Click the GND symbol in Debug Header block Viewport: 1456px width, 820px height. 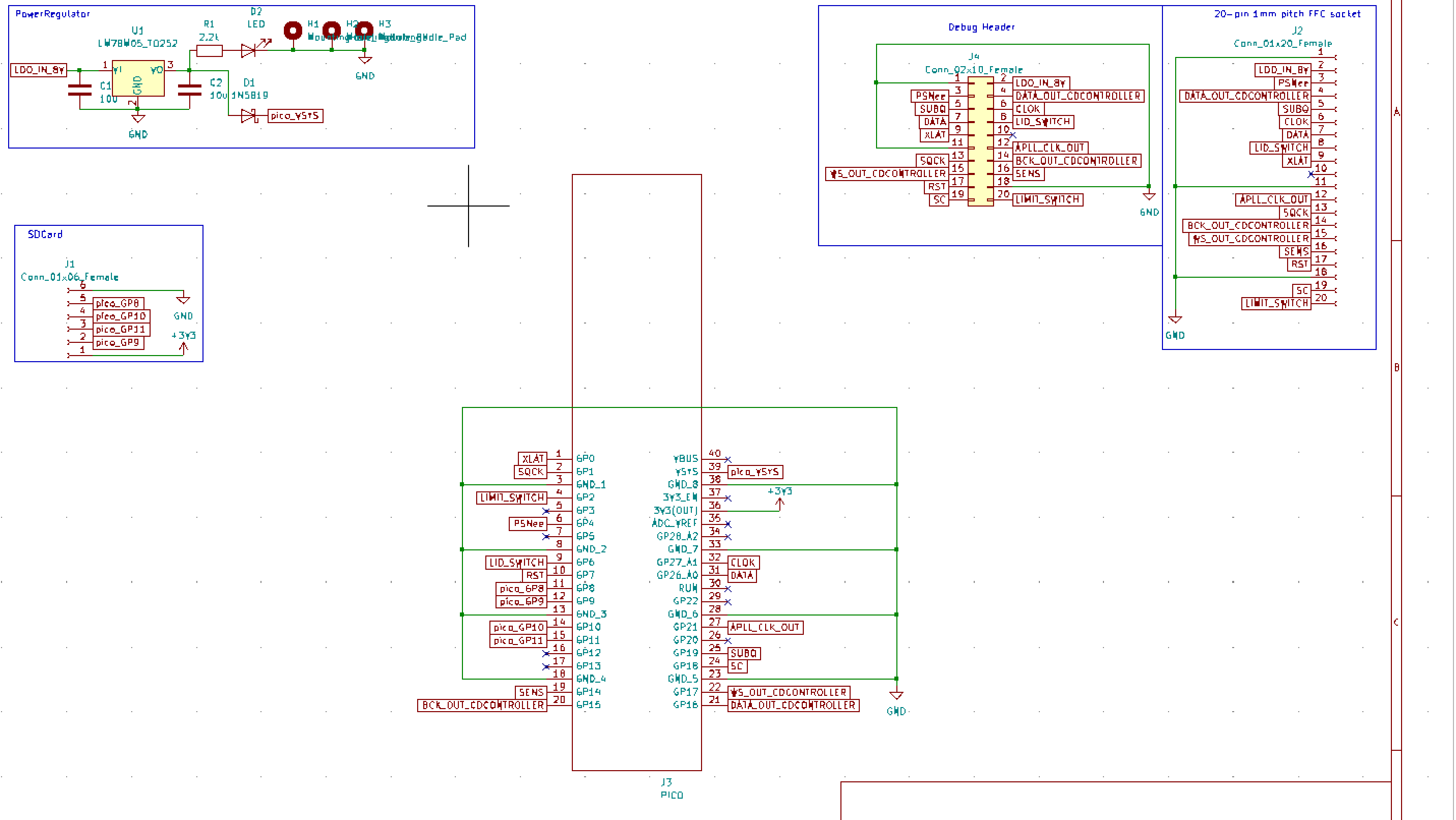[1149, 197]
